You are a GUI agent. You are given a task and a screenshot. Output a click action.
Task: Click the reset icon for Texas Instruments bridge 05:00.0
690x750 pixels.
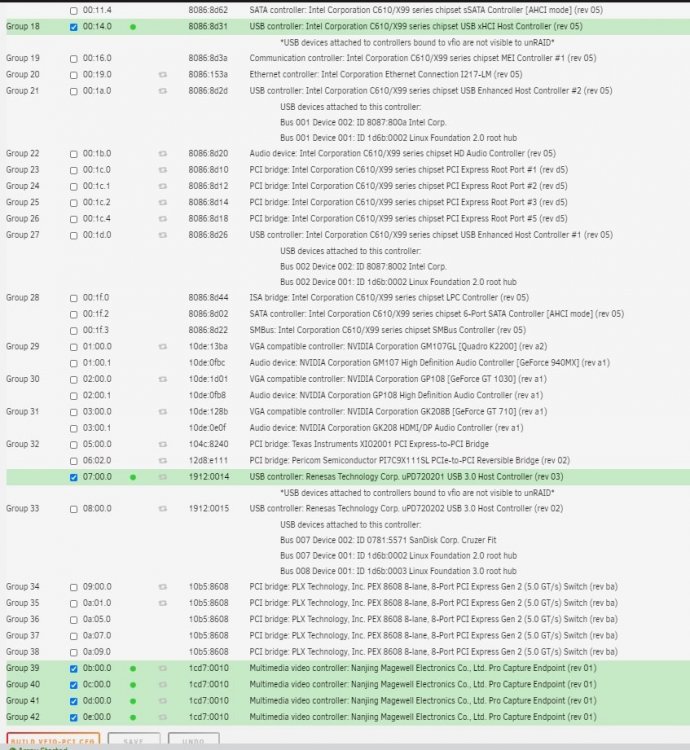coord(163,444)
